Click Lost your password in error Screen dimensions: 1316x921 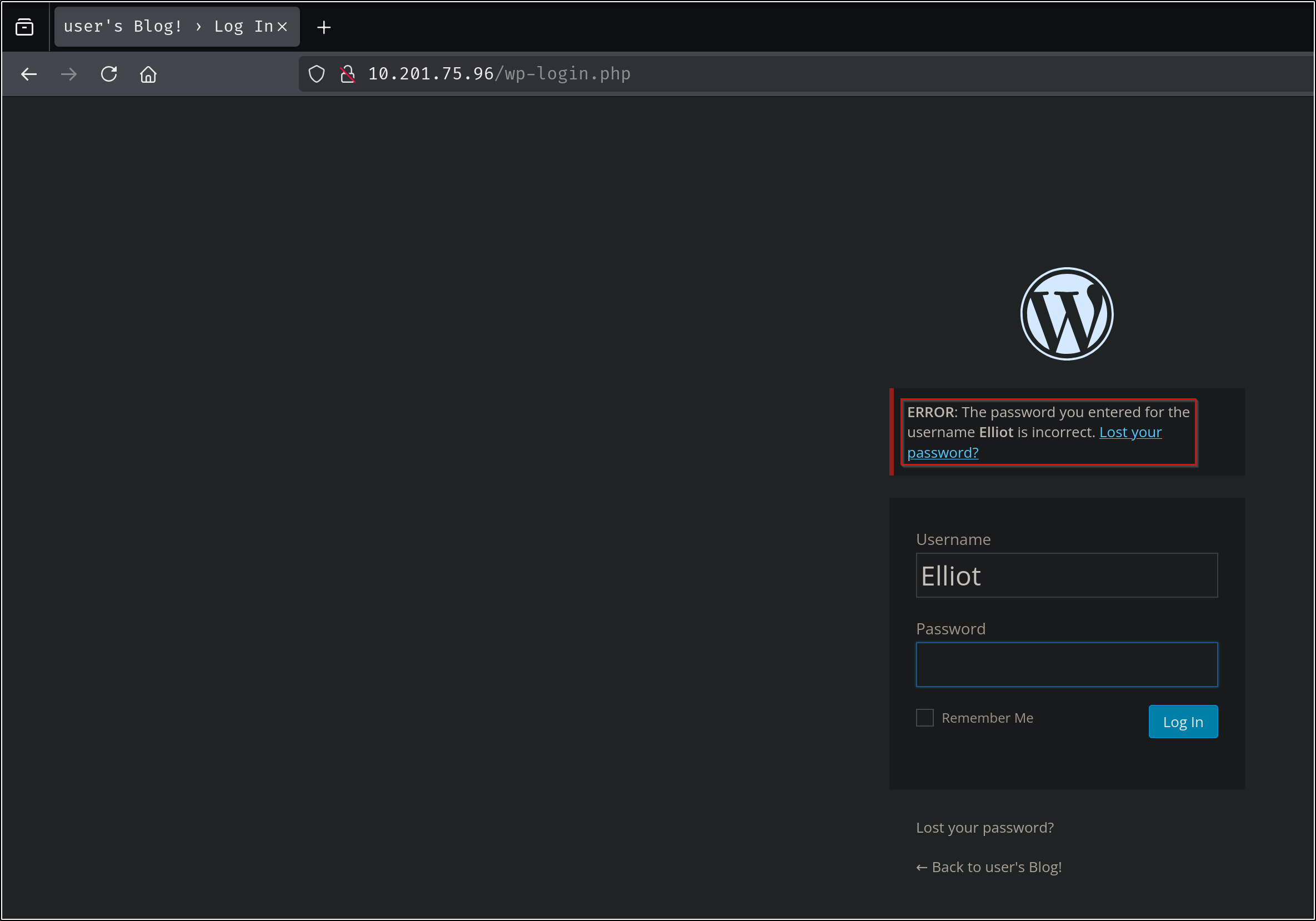[1130, 432]
